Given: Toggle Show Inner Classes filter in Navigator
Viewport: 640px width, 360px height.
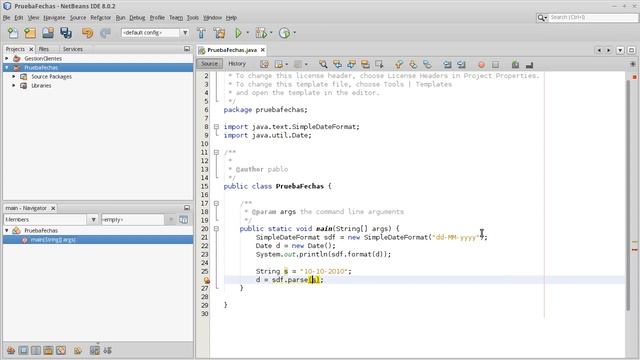Looking at the screenshot, I should point(61,350).
